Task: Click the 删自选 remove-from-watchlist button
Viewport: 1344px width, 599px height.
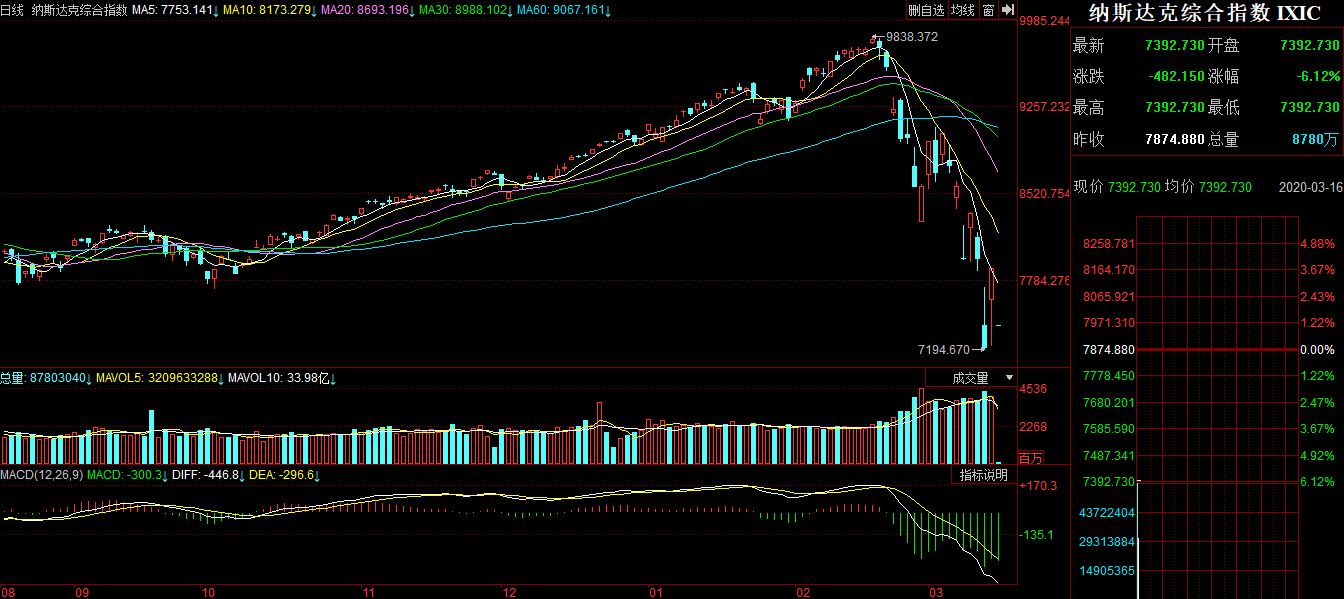Action: [x=926, y=10]
